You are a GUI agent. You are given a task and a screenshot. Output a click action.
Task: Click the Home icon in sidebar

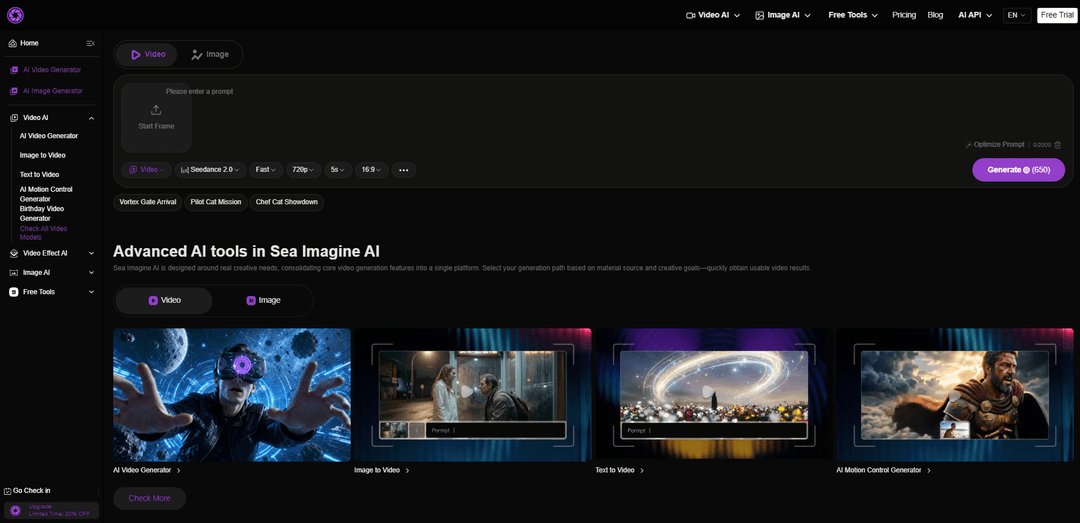tap(12, 43)
